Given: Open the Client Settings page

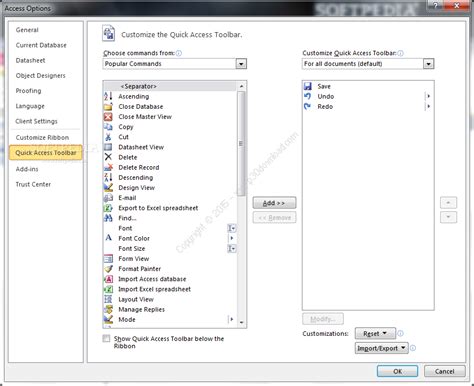Looking at the screenshot, I should (36, 121).
